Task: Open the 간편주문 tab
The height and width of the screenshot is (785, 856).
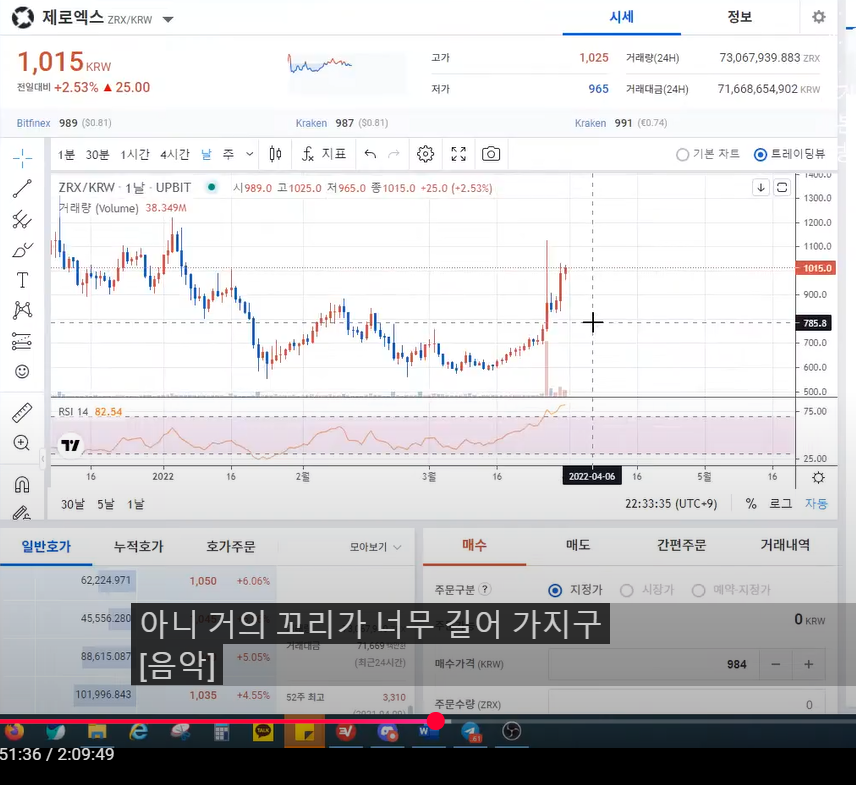Action: (x=681, y=545)
